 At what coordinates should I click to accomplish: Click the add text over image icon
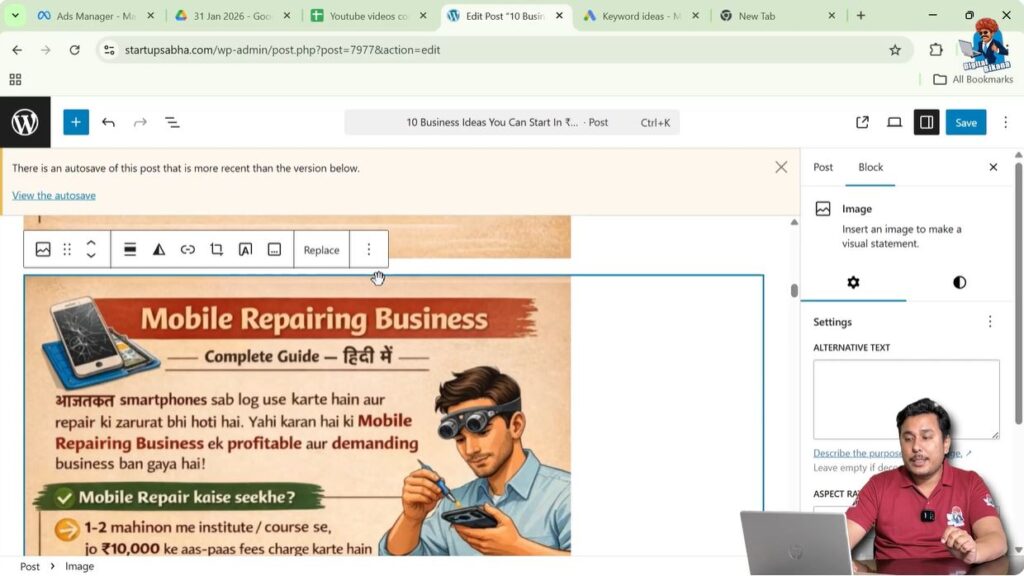pos(245,250)
